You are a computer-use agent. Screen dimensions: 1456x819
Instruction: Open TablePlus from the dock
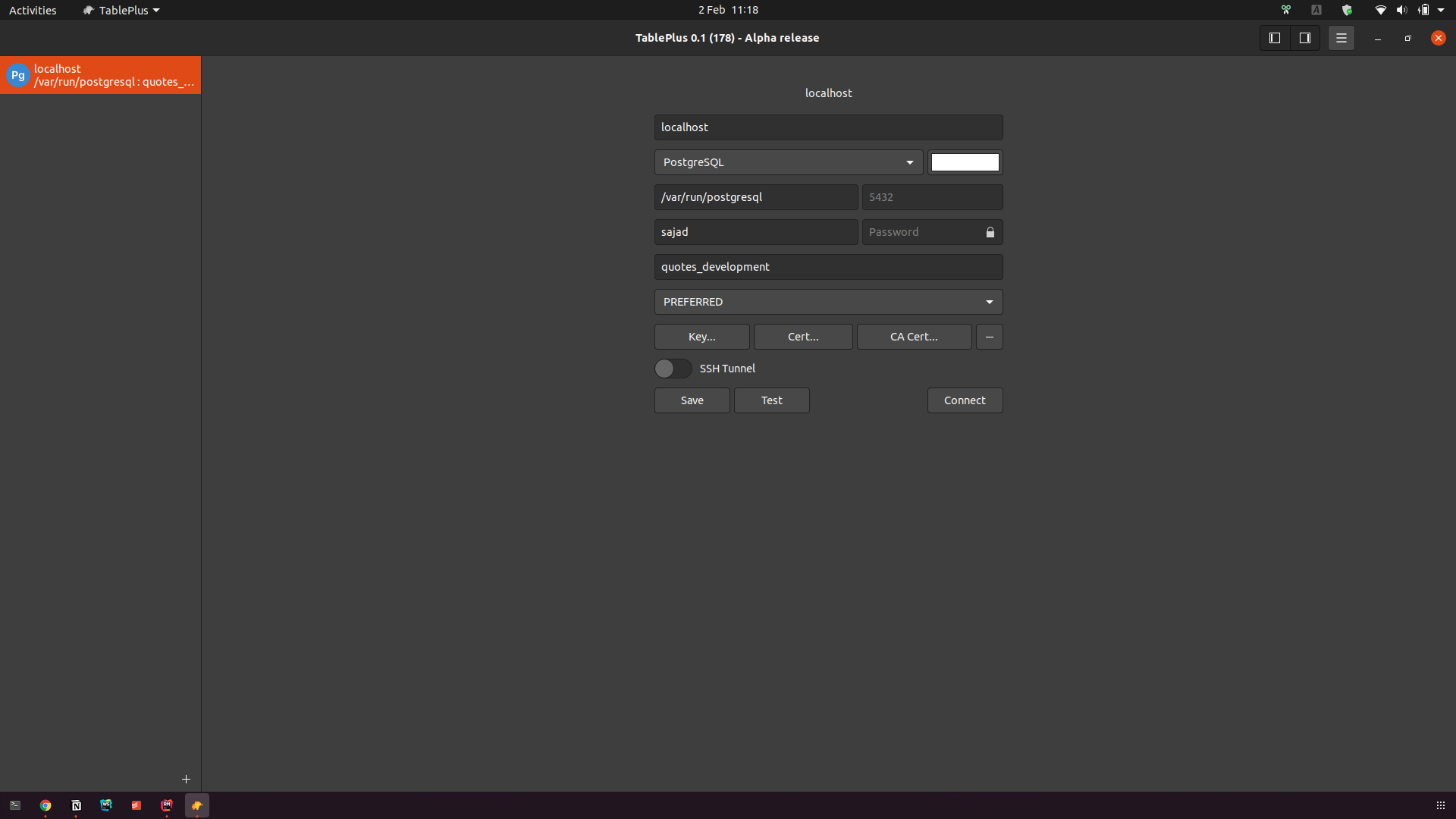196,805
